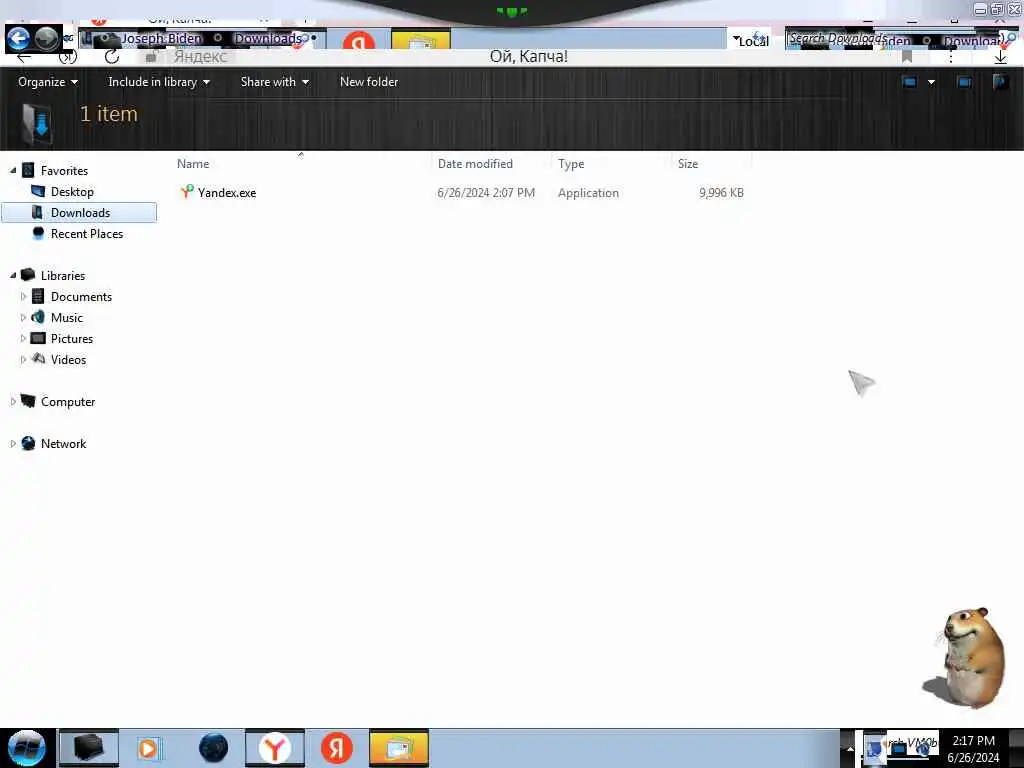Select Computer in the navigation pane

pos(68,402)
